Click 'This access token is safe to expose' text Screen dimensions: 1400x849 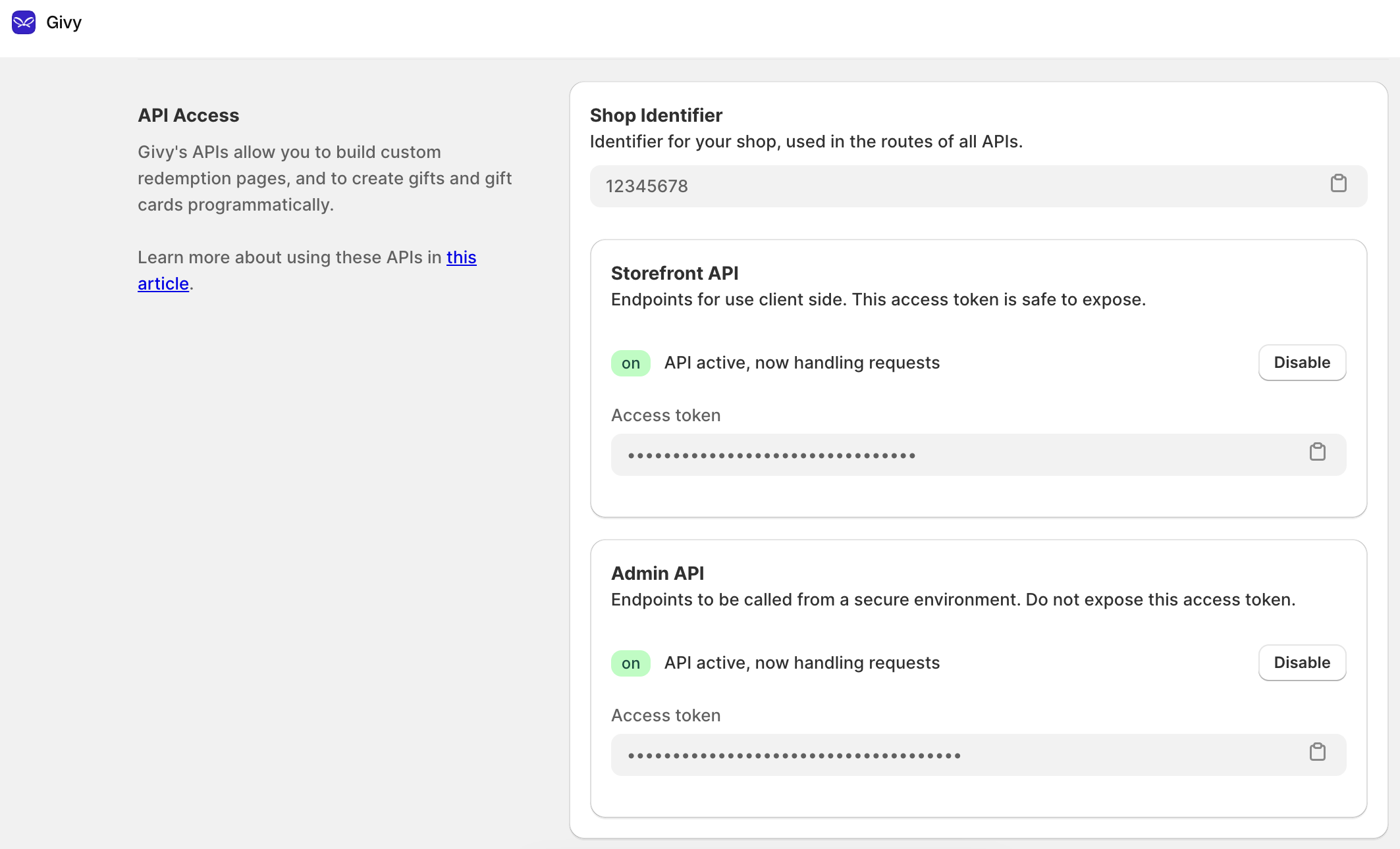[x=999, y=299]
